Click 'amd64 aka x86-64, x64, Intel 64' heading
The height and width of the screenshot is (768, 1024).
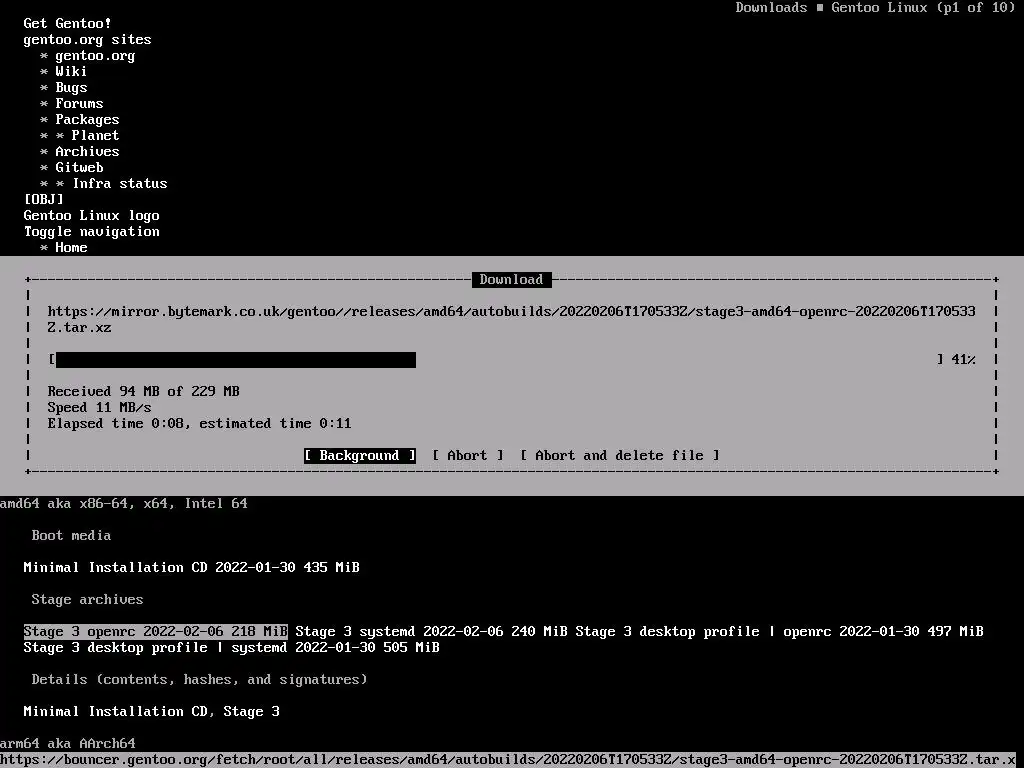tap(123, 504)
